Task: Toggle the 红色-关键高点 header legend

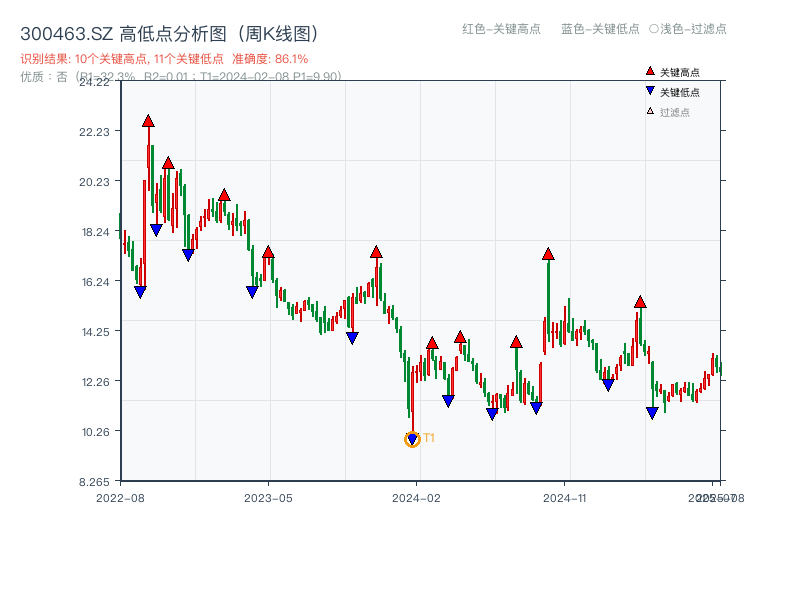Action: click(x=500, y=29)
